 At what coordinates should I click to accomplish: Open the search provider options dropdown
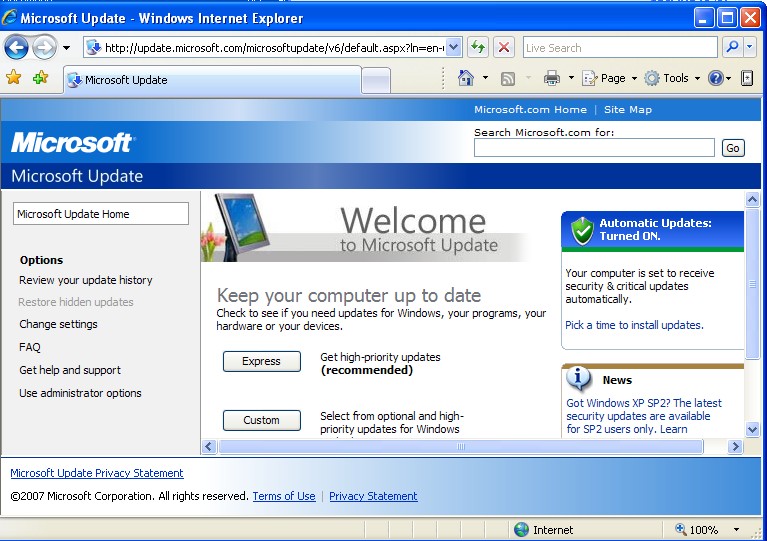(749, 47)
